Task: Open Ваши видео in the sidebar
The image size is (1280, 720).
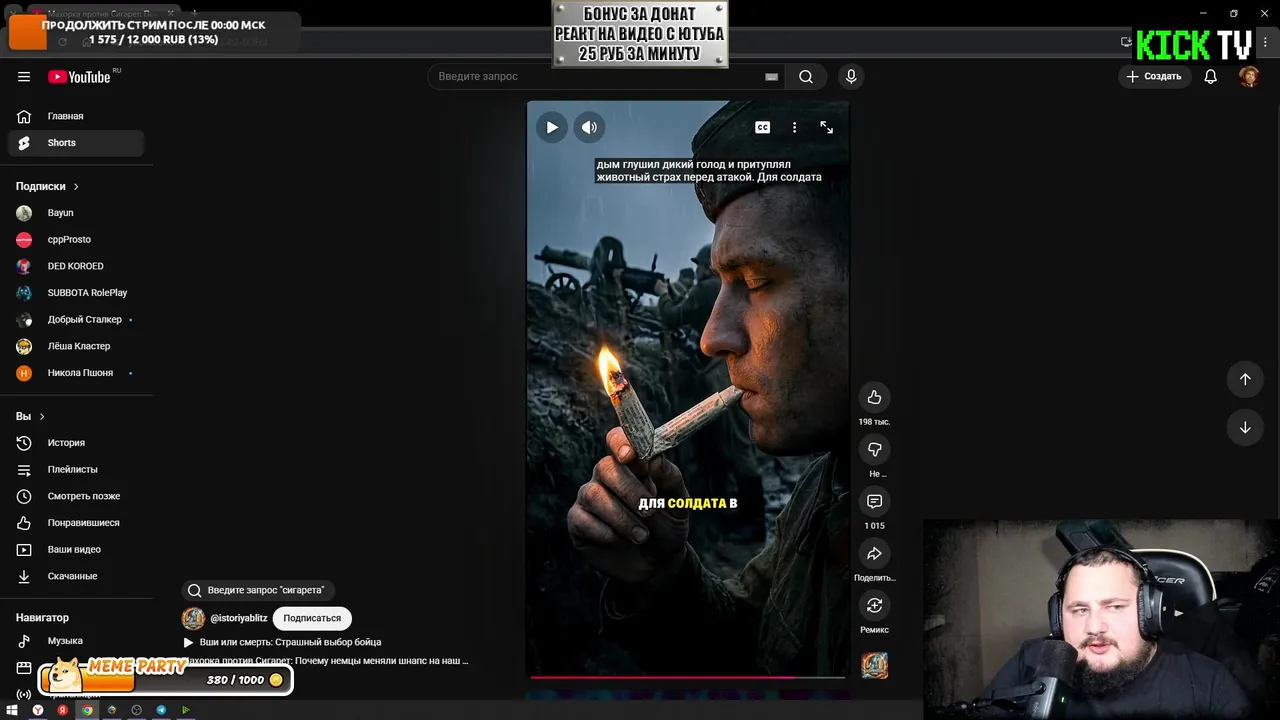Action: coord(76,550)
